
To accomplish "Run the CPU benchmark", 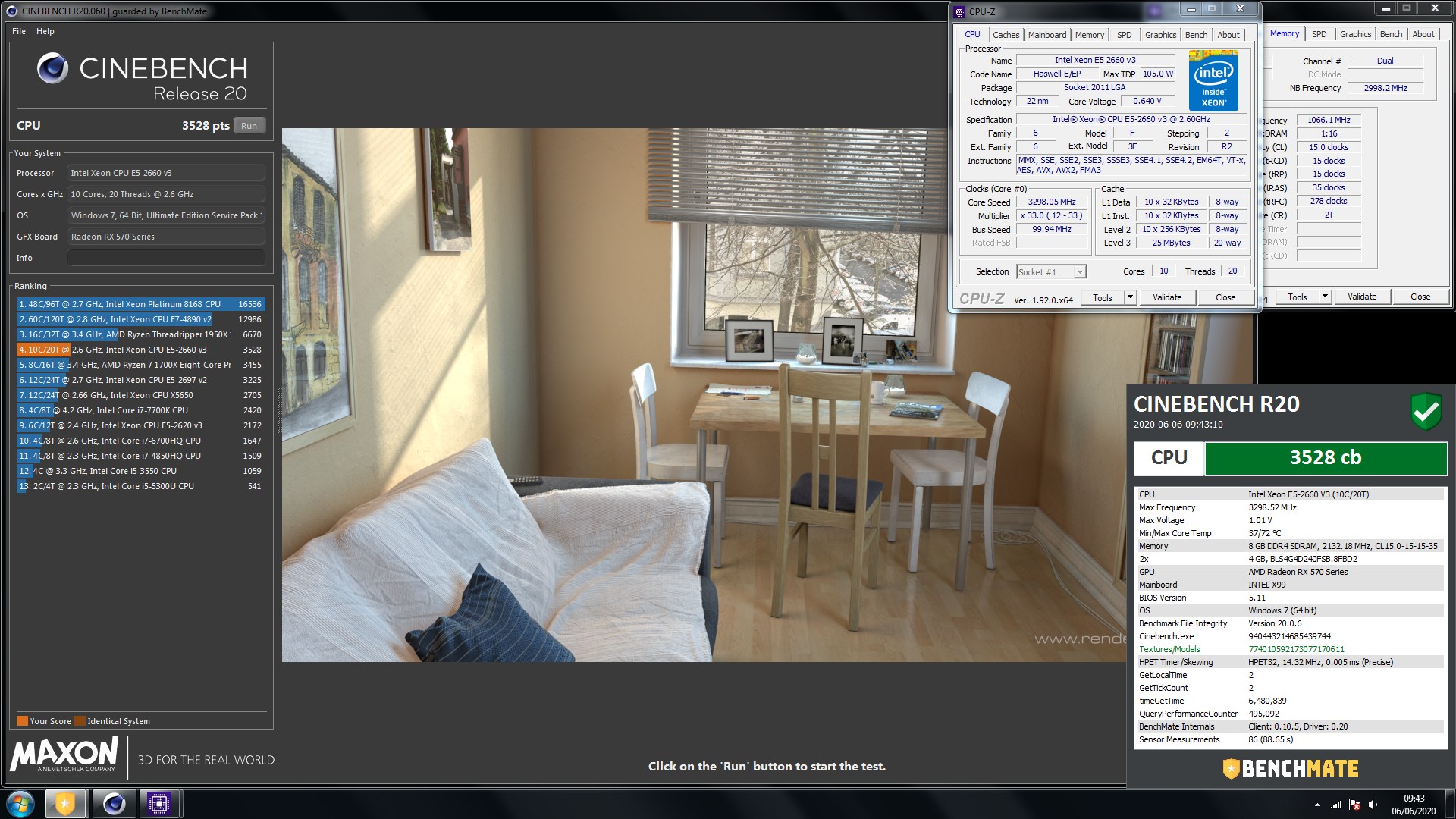I will pos(249,126).
